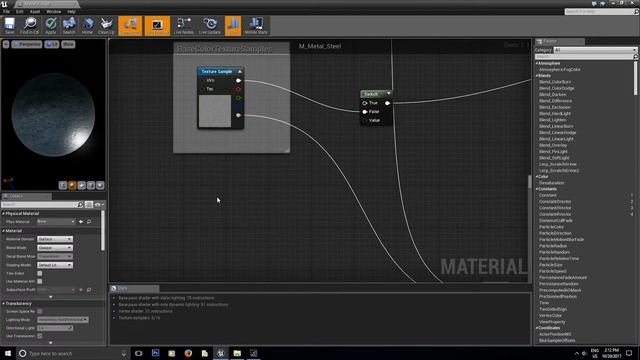Open the Edit menu
The image size is (640, 360).
pos(20,12)
